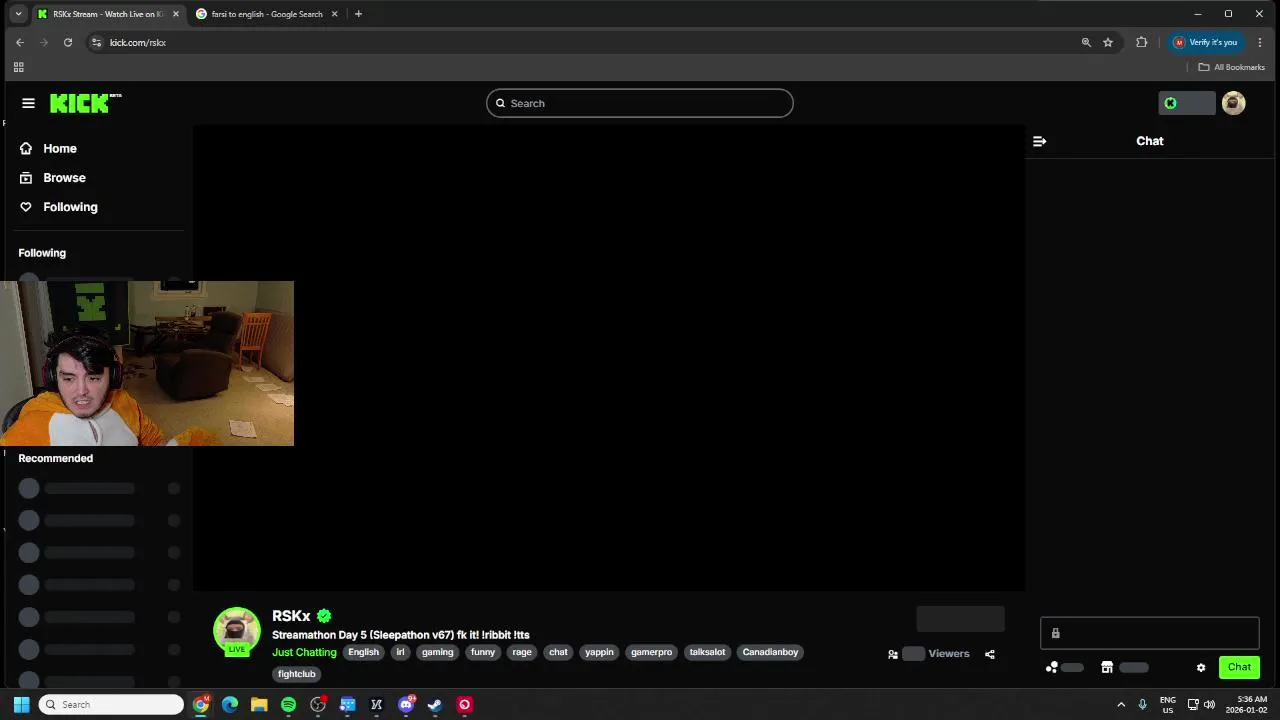Open Steam from the taskbar
Image resolution: width=1280 pixels, height=720 pixels.
435,705
